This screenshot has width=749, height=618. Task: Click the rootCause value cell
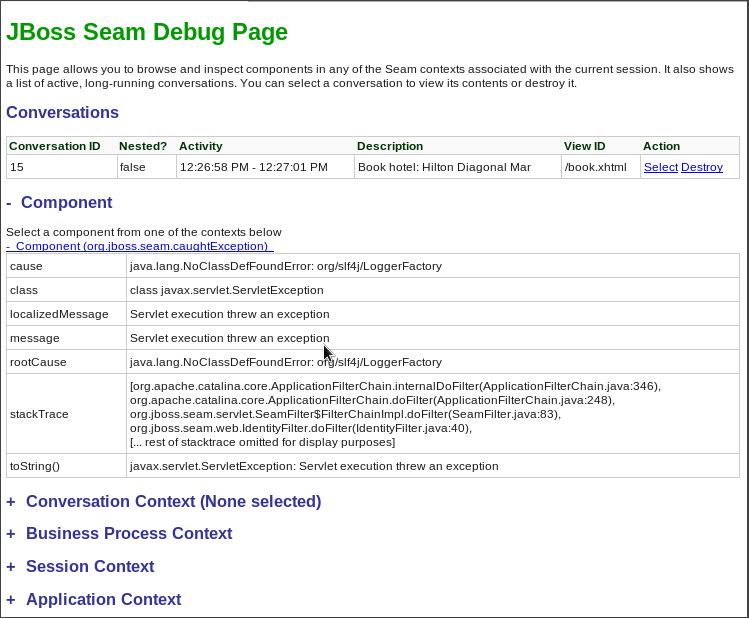(286, 362)
